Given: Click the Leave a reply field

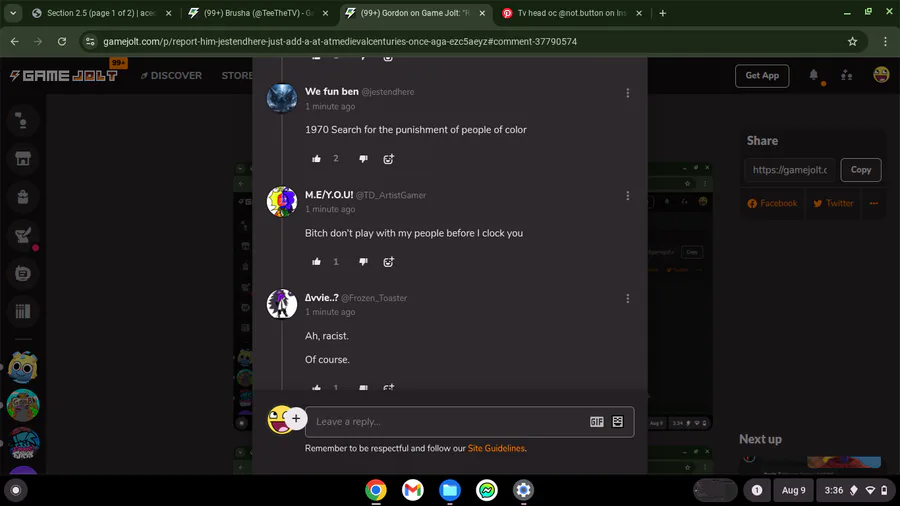Looking at the screenshot, I should click(448, 422).
